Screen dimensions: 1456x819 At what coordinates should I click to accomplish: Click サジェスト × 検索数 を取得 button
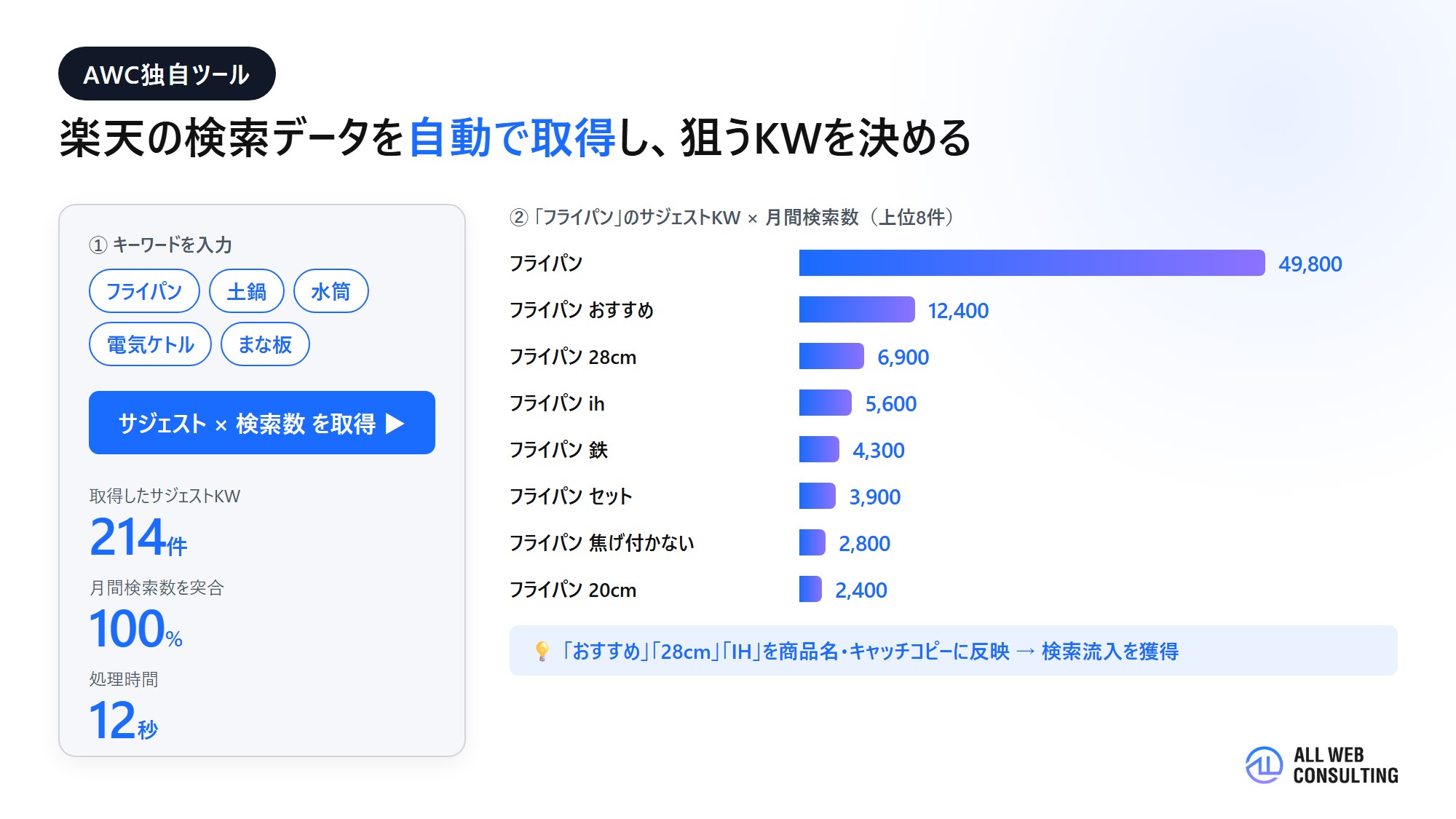click(262, 423)
